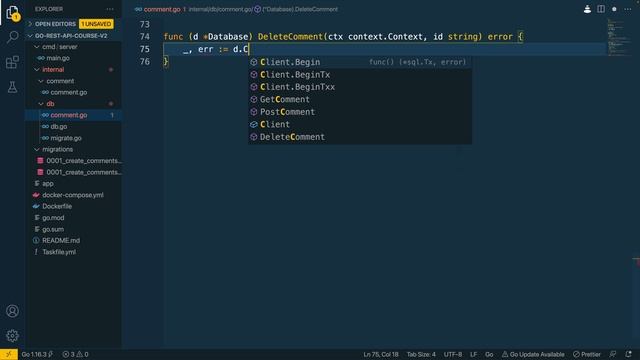Click Tab Size: 4 in status bar

tap(421, 354)
